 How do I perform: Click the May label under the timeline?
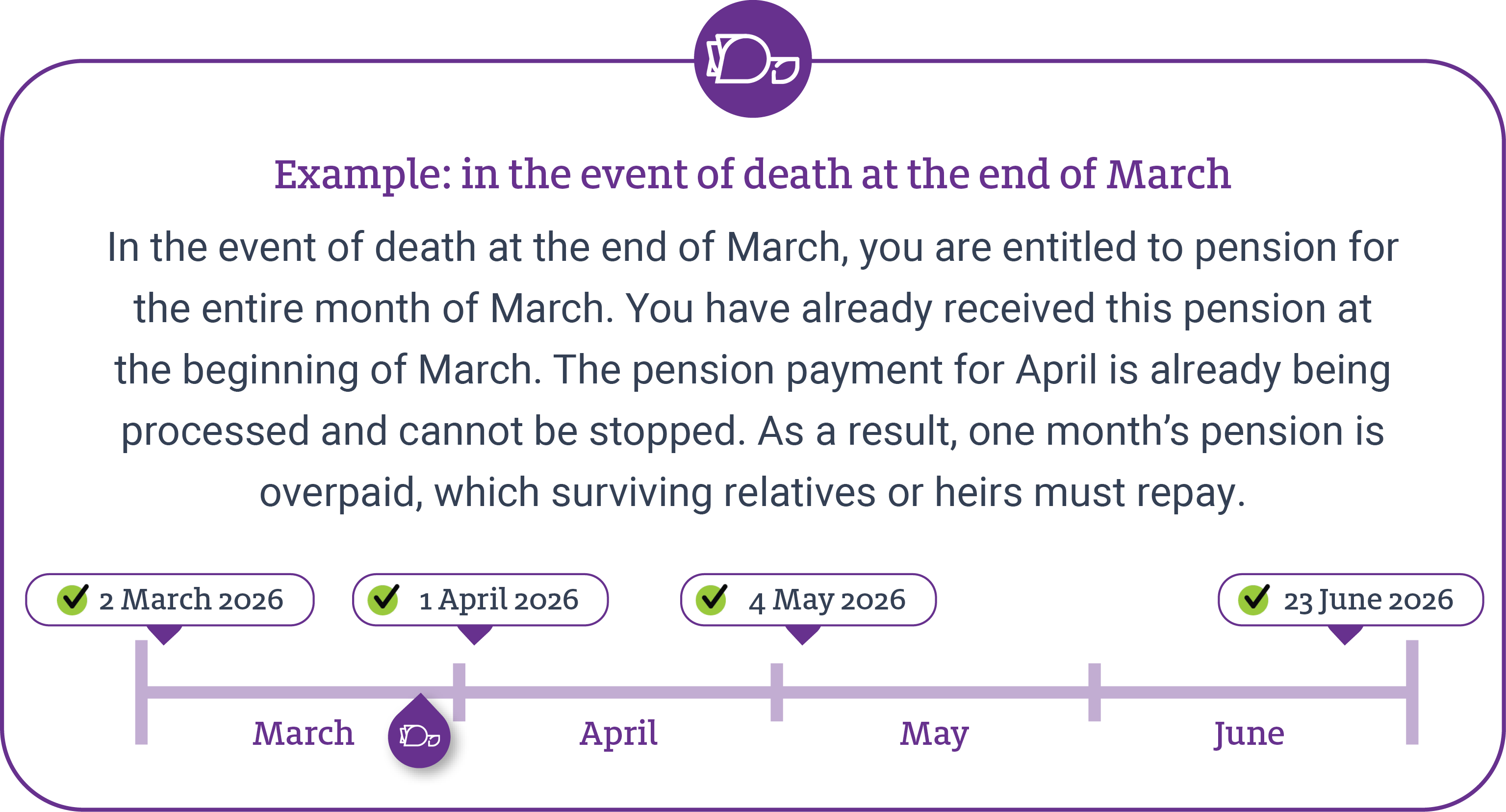click(x=934, y=733)
